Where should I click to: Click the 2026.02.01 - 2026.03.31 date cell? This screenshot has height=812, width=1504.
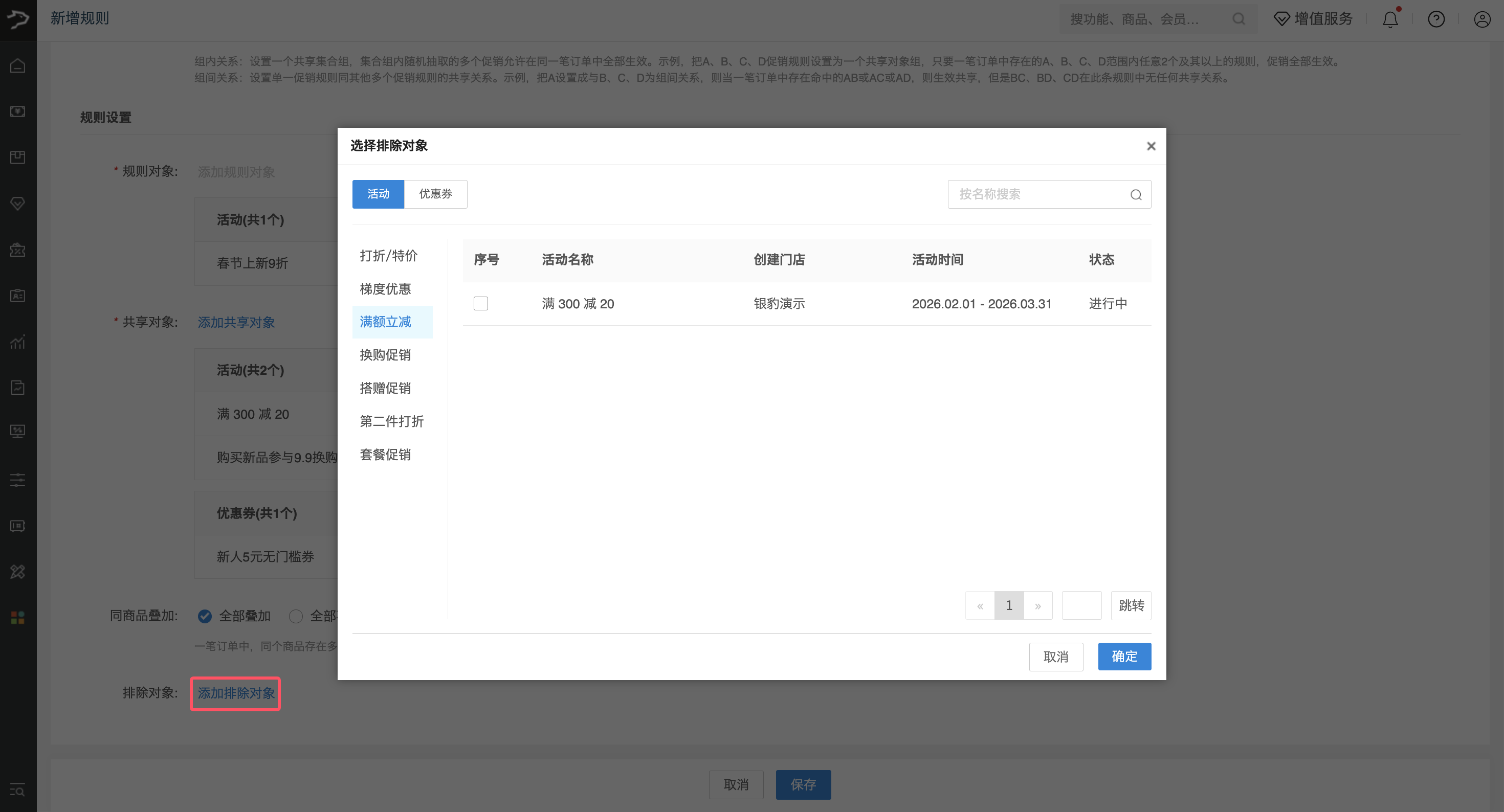click(982, 304)
